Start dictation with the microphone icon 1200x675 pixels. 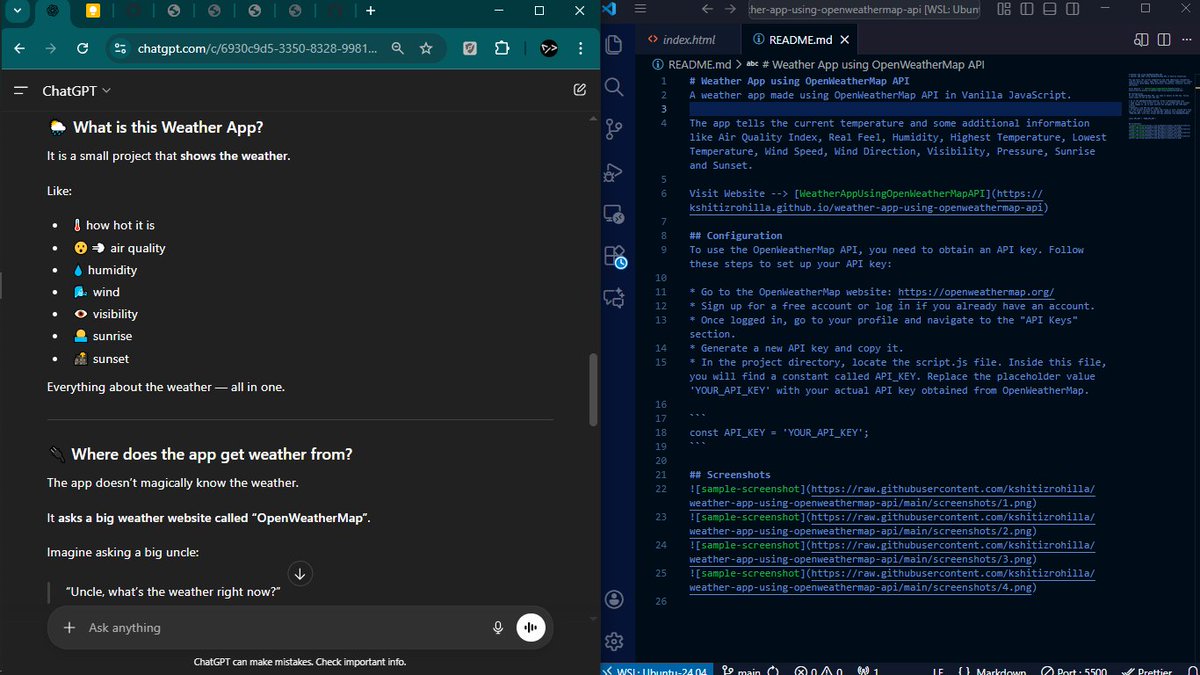pyautogui.click(x=498, y=627)
